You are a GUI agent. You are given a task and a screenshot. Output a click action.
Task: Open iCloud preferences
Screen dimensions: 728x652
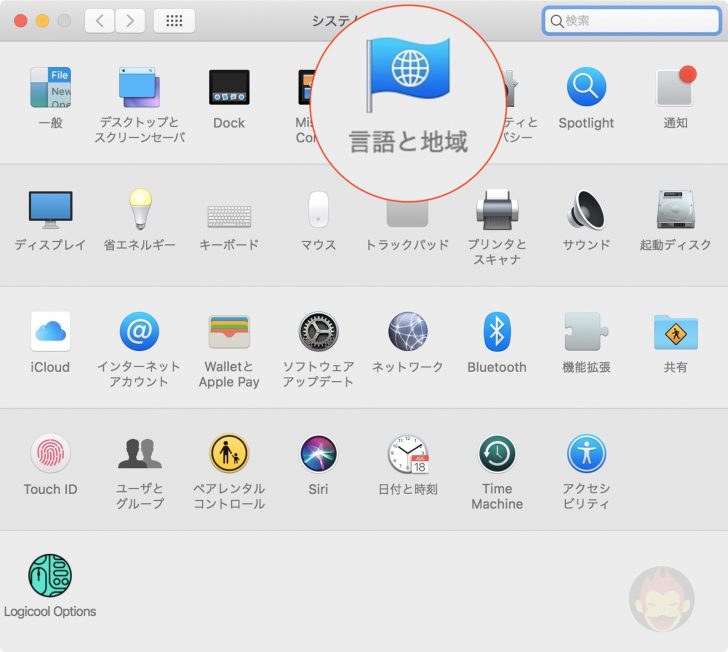point(51,332)
